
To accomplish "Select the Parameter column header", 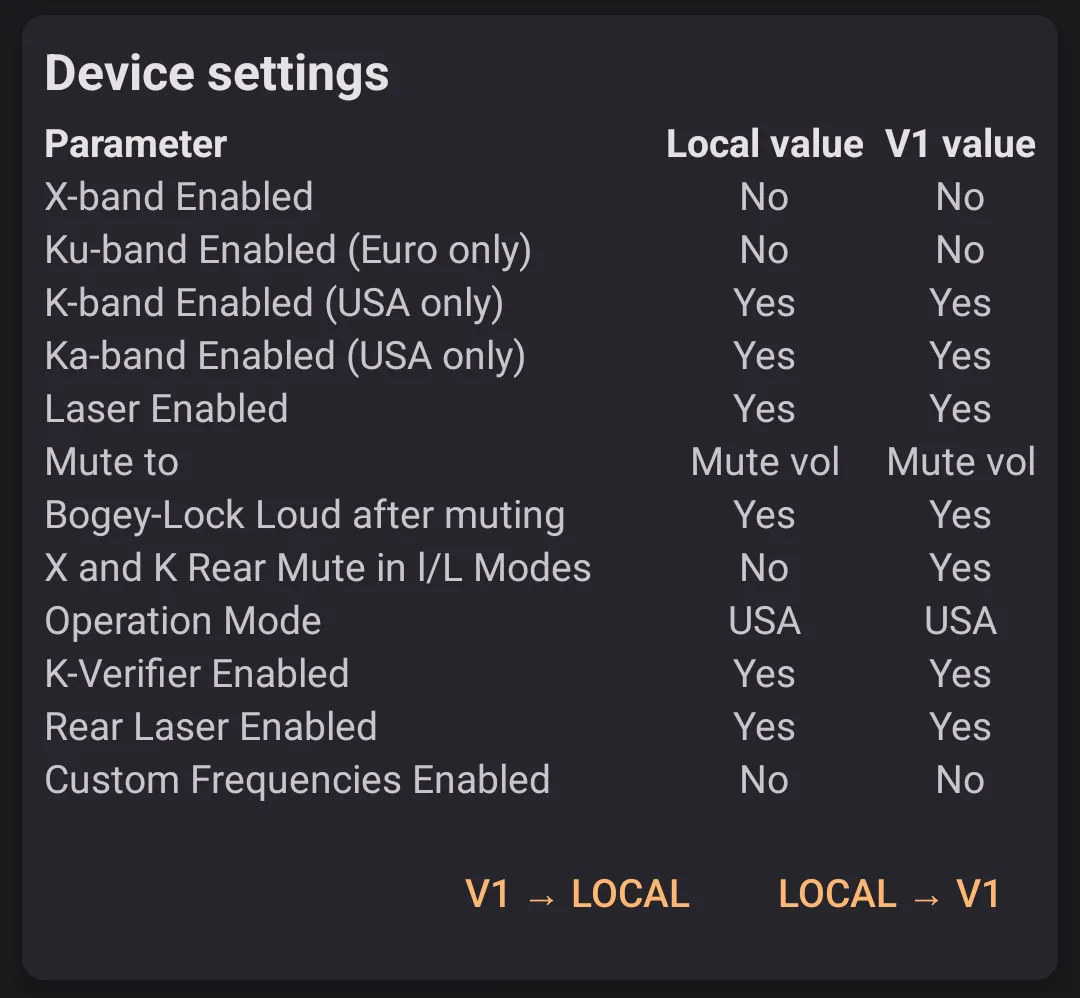I will tap(136, 144).
